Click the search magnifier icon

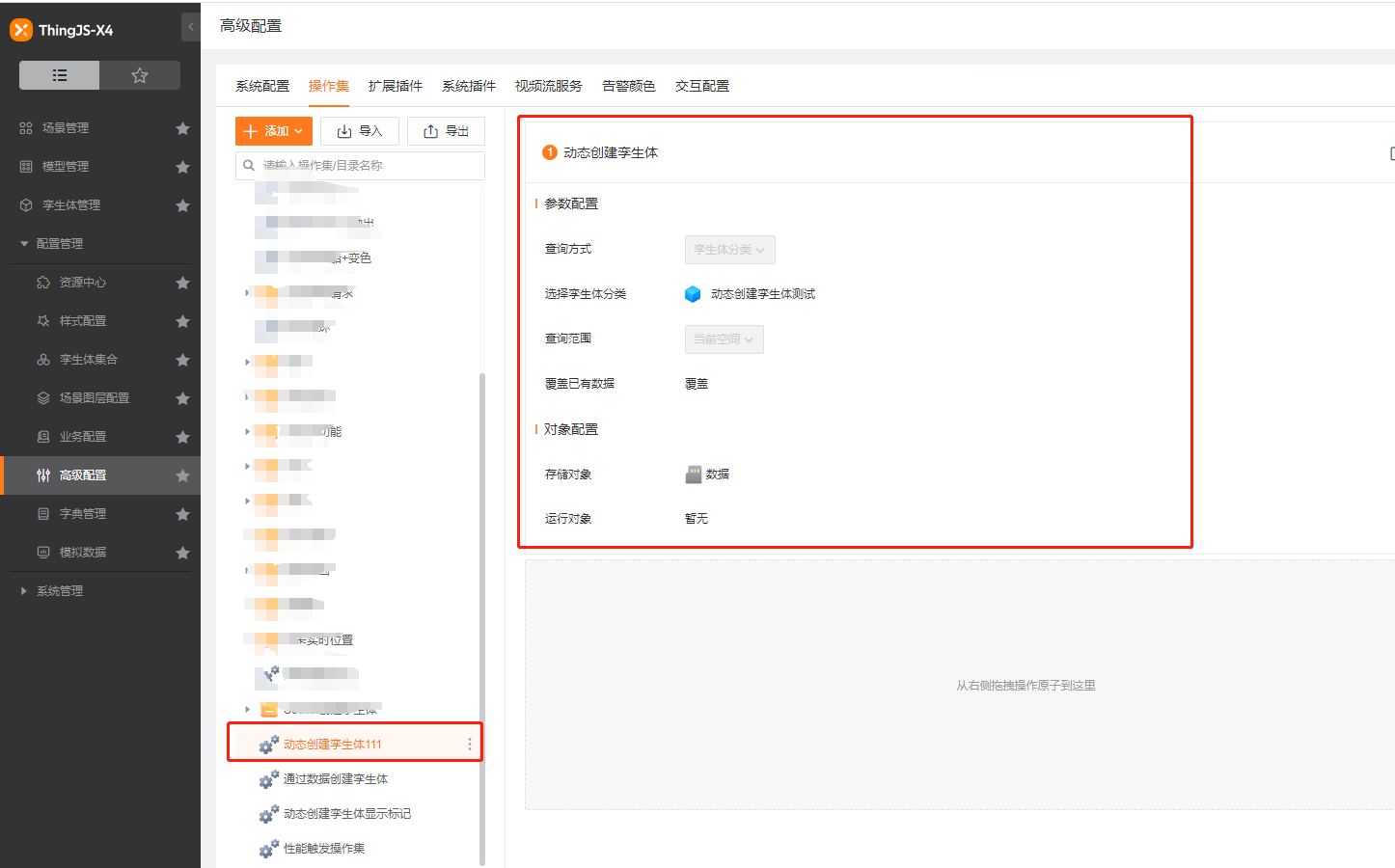(249, 166)
